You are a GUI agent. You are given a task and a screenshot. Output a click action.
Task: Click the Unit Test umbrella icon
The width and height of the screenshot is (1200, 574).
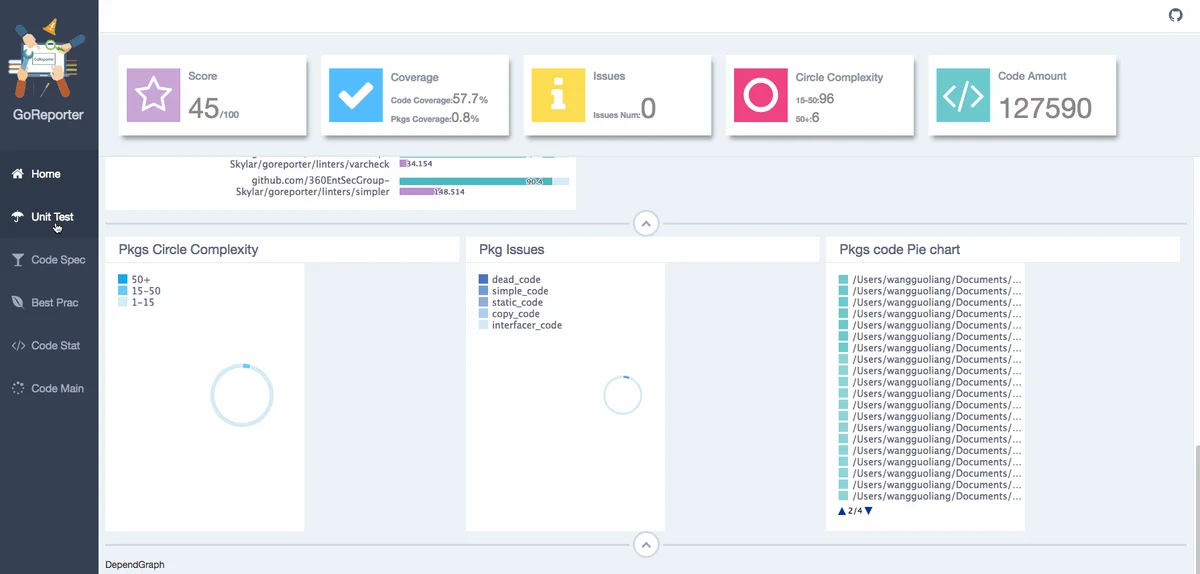pos(18,217)
